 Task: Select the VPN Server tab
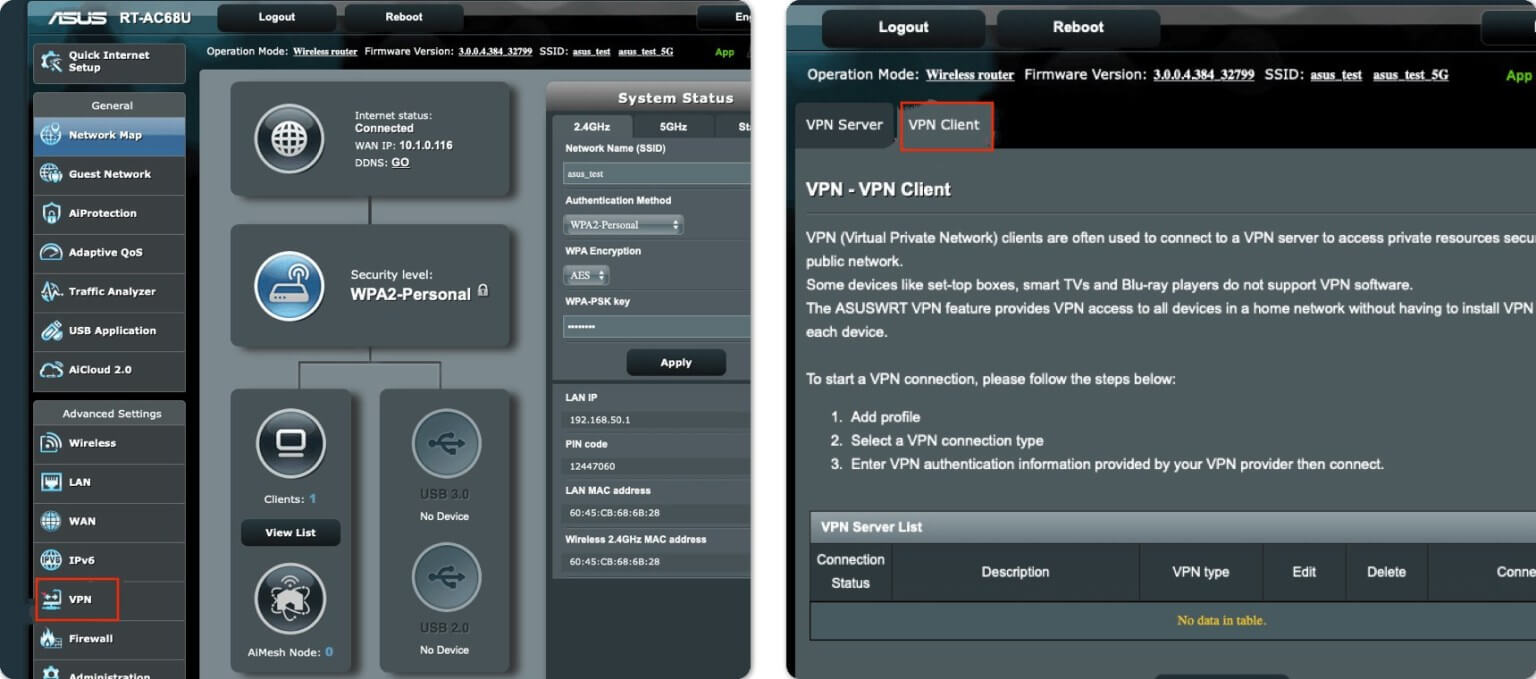[x=845, y=125]
